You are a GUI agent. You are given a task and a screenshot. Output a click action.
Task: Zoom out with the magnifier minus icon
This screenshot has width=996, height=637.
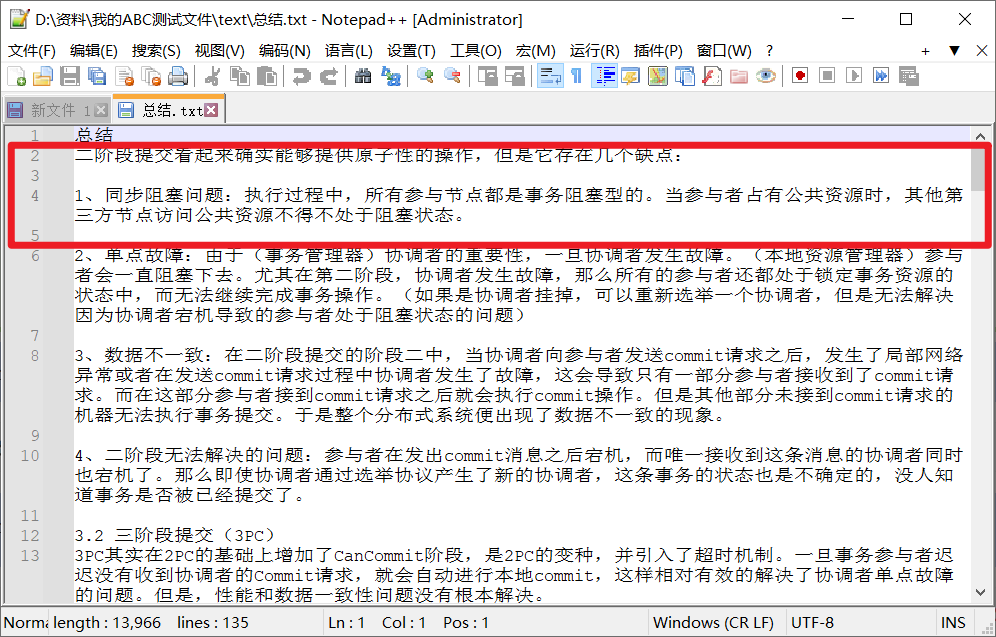pyautogui.click(x=452, y=76)
